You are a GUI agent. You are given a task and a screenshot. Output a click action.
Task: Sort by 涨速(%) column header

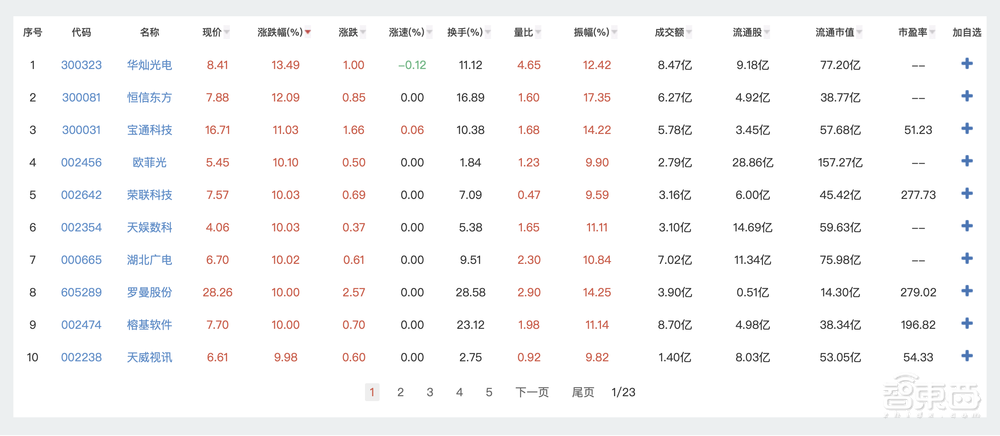click(411, 33)
